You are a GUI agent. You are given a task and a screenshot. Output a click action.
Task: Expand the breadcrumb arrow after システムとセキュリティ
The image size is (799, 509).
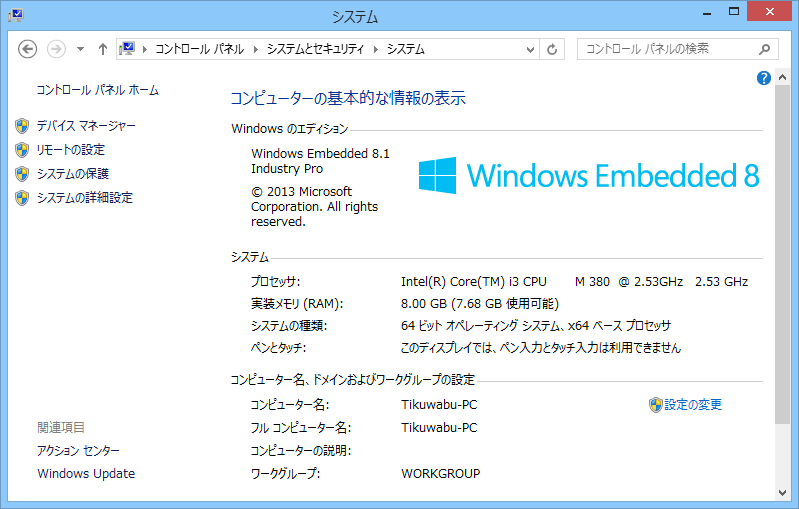click(376, 49)
